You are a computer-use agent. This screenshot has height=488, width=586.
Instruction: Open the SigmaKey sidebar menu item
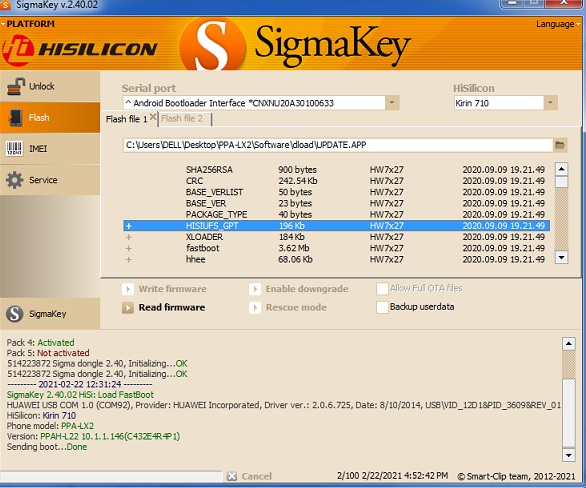(50, 314)
